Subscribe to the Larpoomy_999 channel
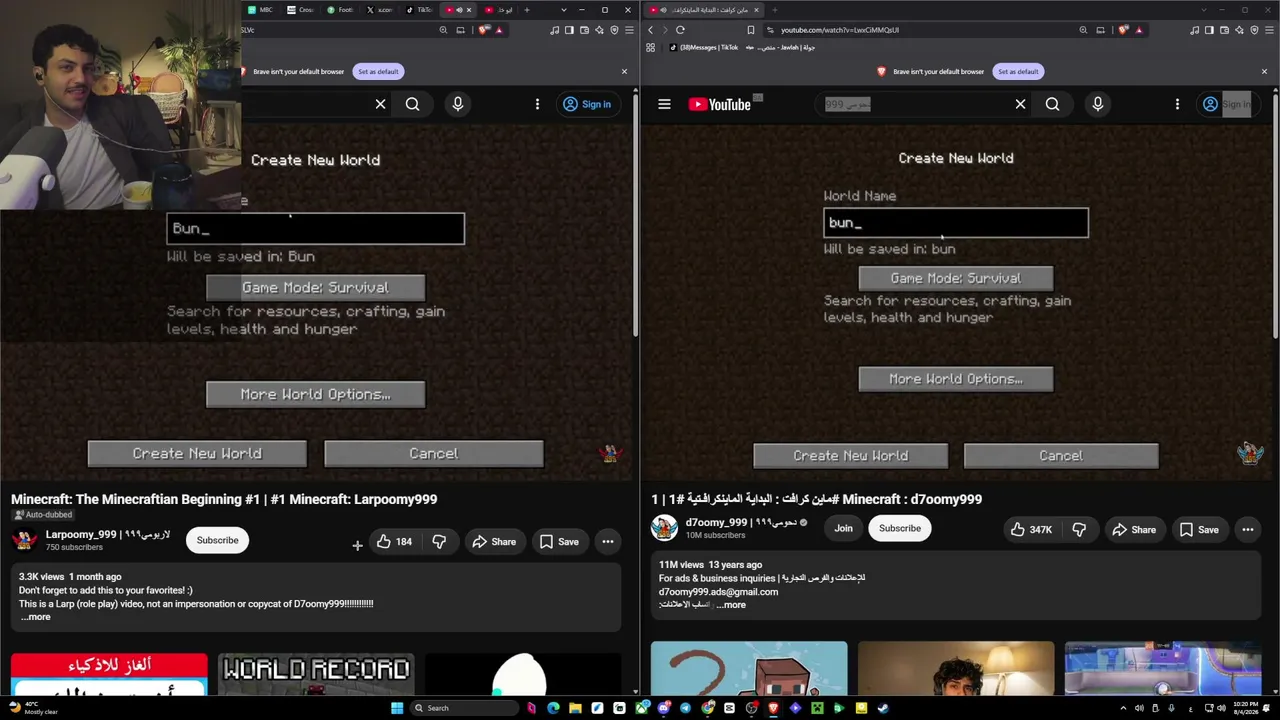Viewport: 1280px width, 720px height. pos(217,540)
